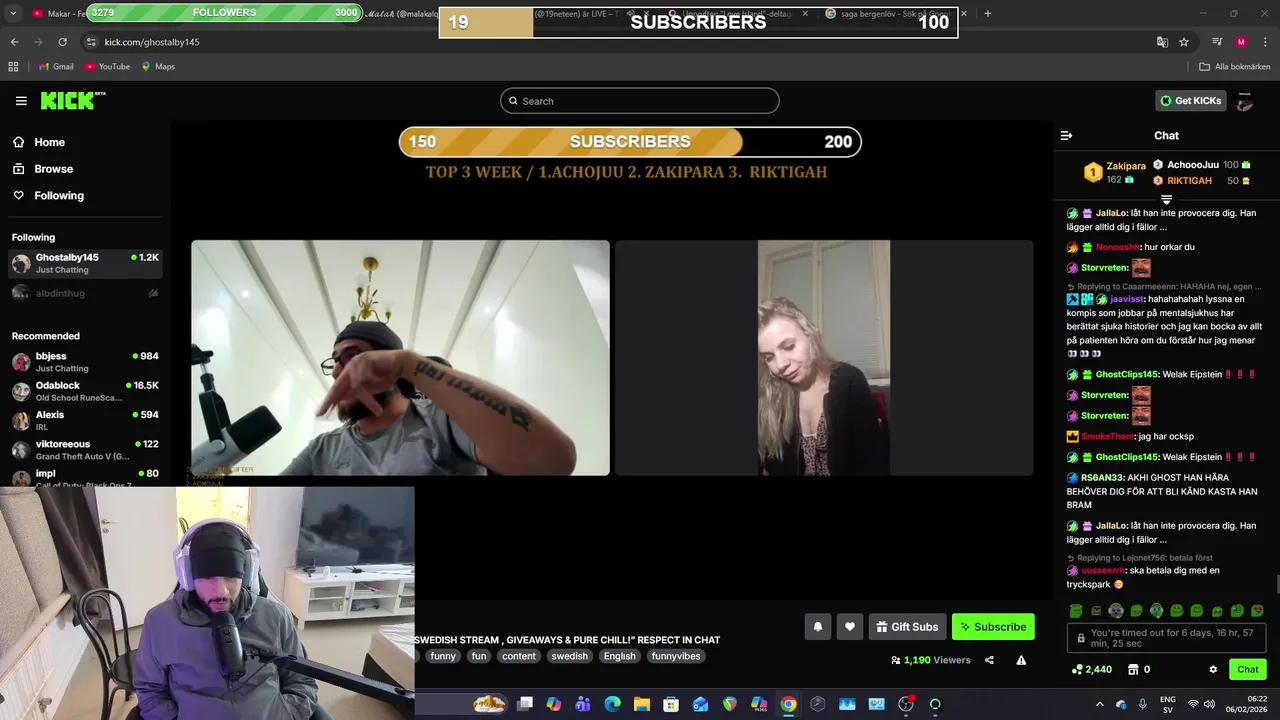1280x720 pixels.
Task: Click the report stream warning icon
Action: pyautogui.click(x=1021, y=660)
